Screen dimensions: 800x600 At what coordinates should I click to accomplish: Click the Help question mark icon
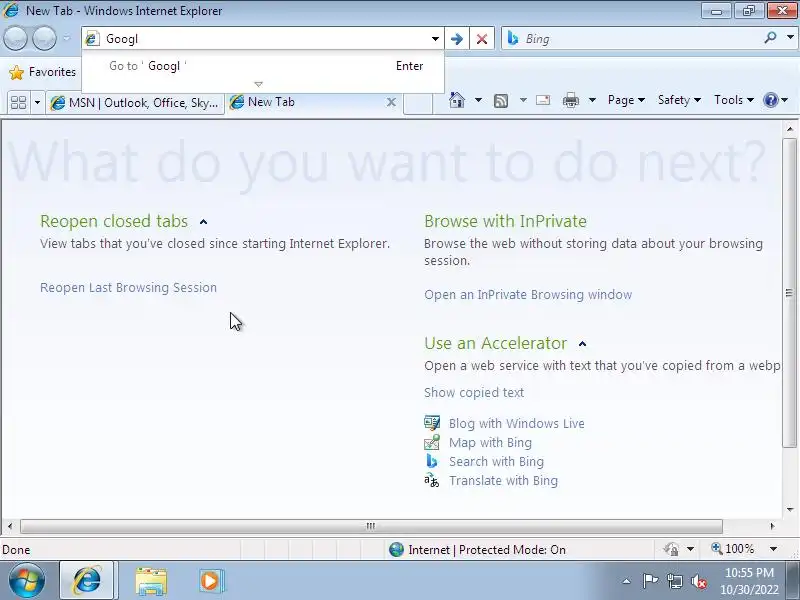(770, 100)
